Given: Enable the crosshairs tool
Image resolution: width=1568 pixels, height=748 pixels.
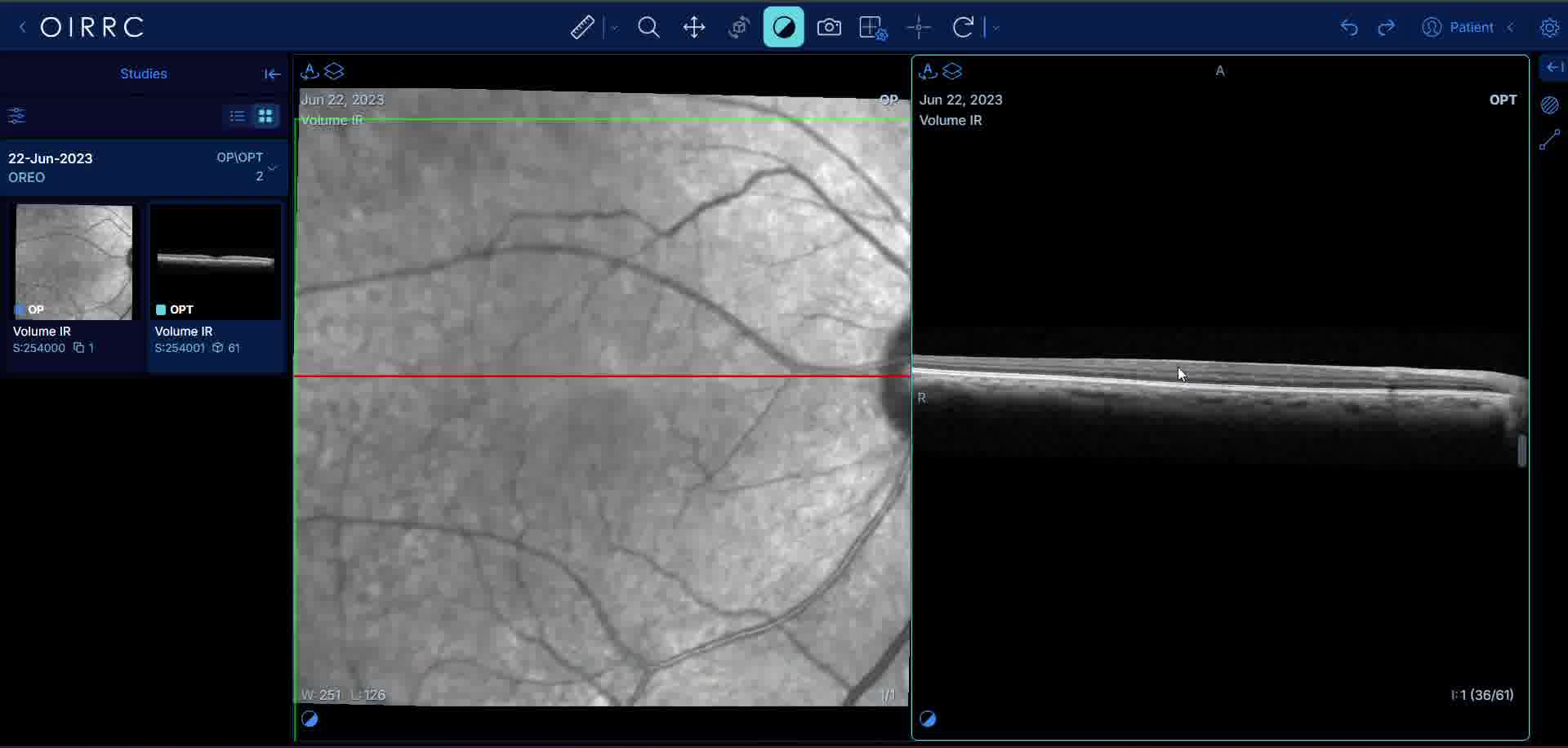Looking at the screenshot, I should pyautogui.click(x=919, y=28).
